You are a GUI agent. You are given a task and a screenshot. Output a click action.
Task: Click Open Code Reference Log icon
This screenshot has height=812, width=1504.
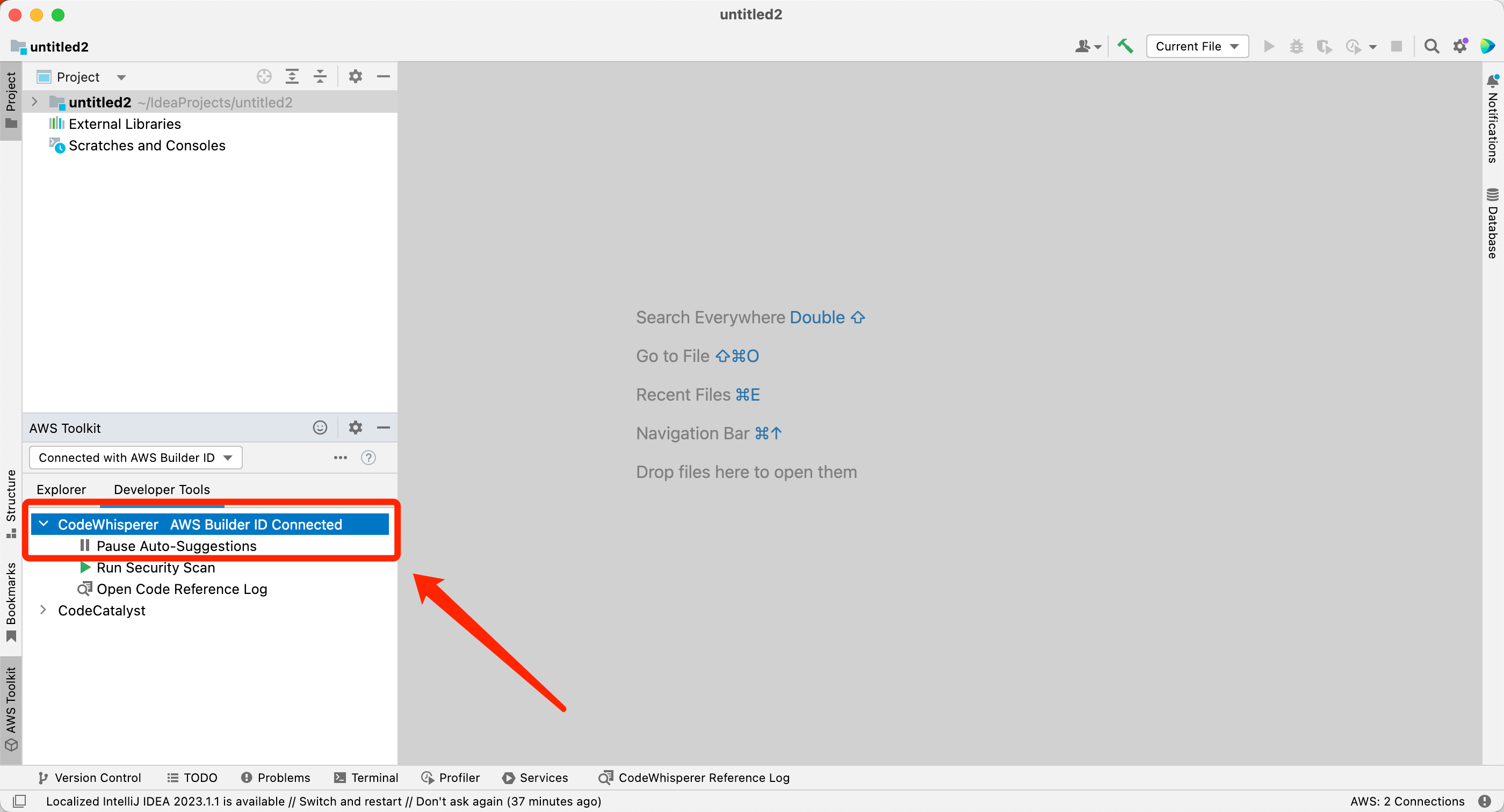[85, 589]
